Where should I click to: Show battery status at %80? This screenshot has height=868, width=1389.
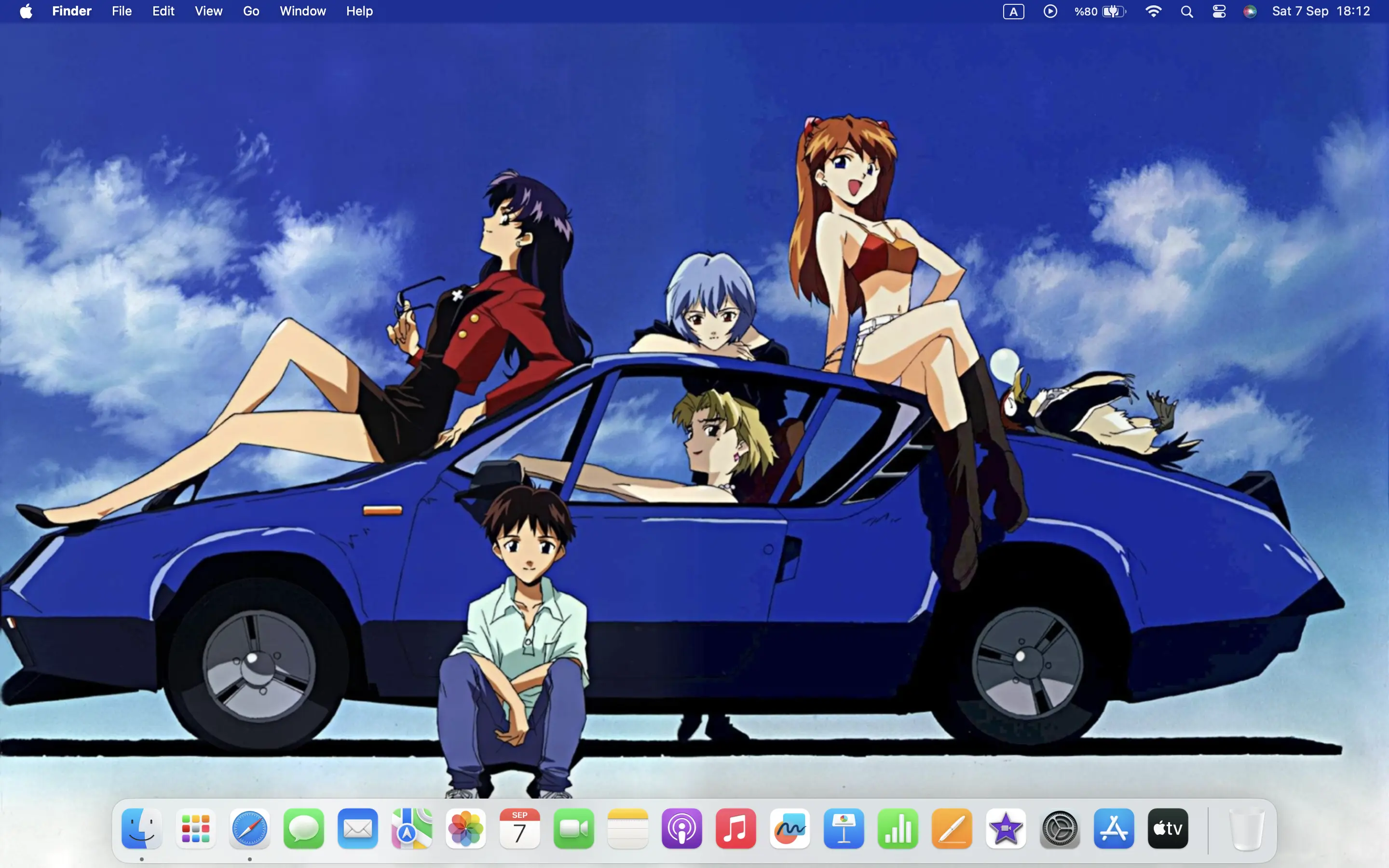point(1100,12)
